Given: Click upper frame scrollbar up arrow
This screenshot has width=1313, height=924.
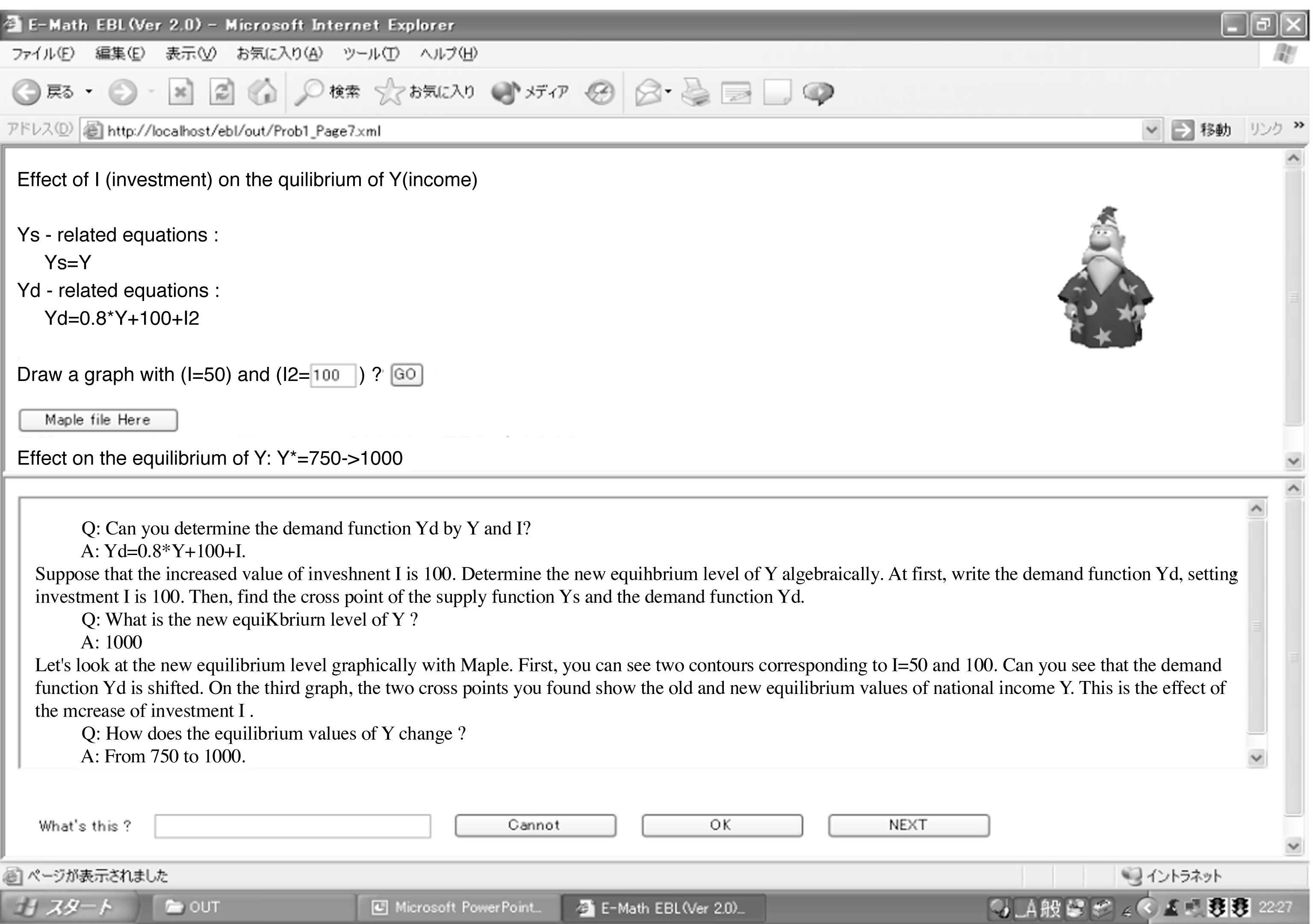Looking at the screenshot, I should [1294, 158].
